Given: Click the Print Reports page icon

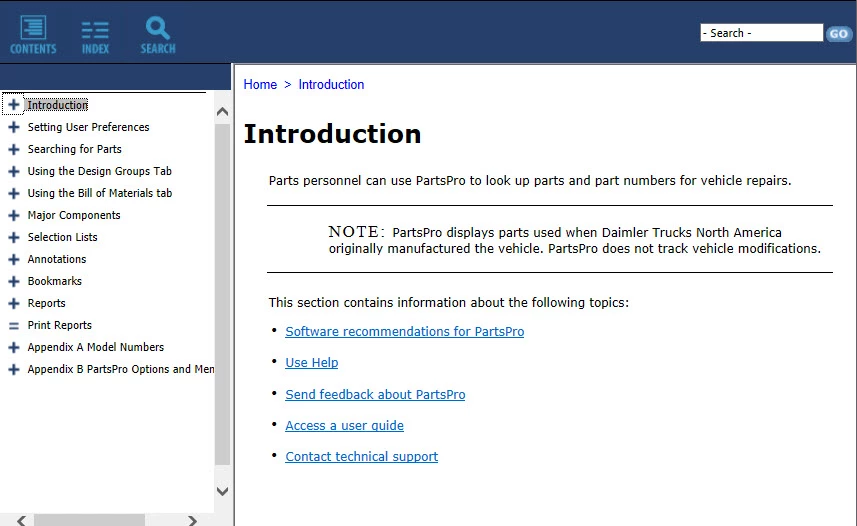Looking at the screenshot, I should click(x=14, y=325).
